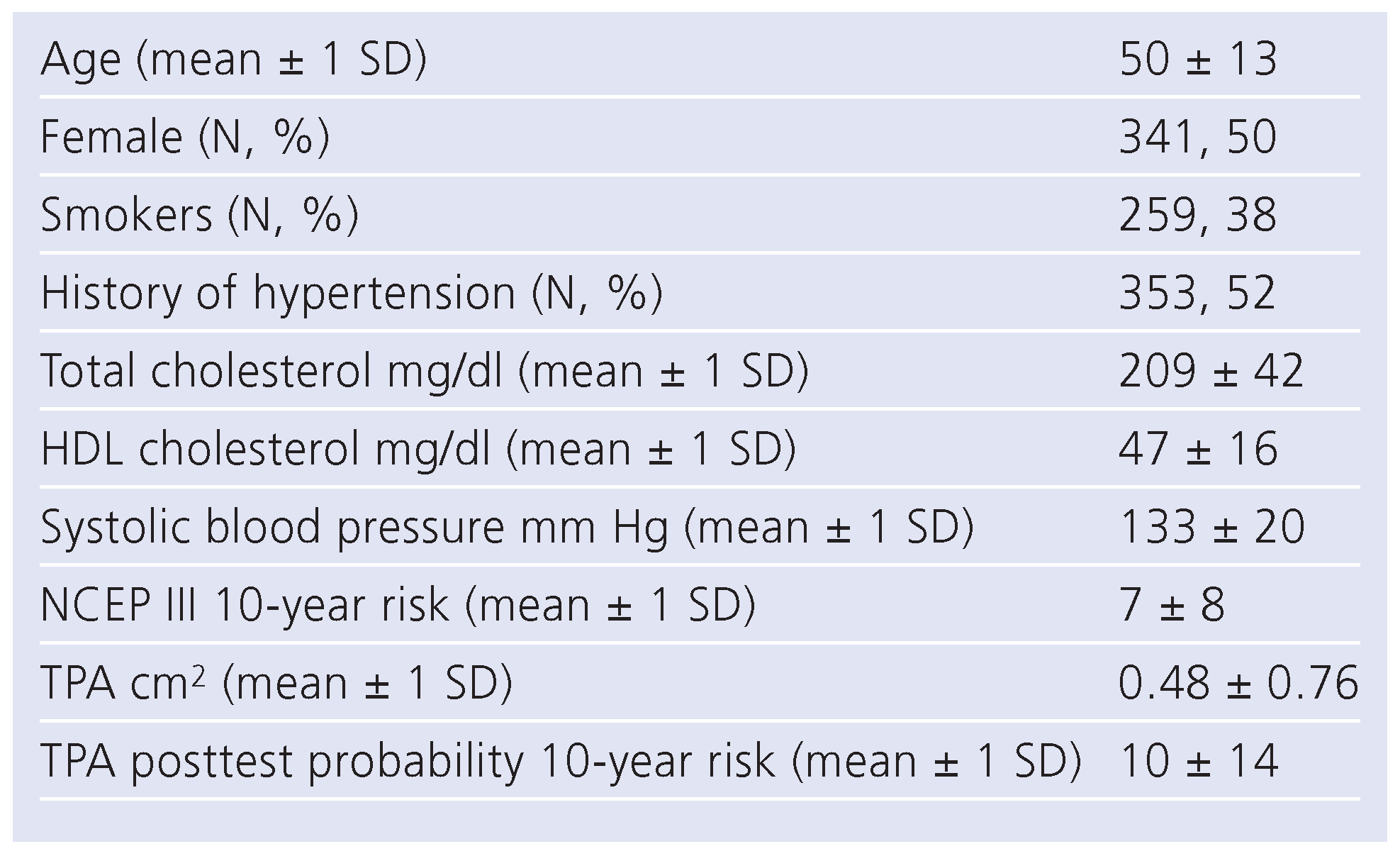
Task: Select the NCEP risk value 7 ± 8
Action: 1171,605
